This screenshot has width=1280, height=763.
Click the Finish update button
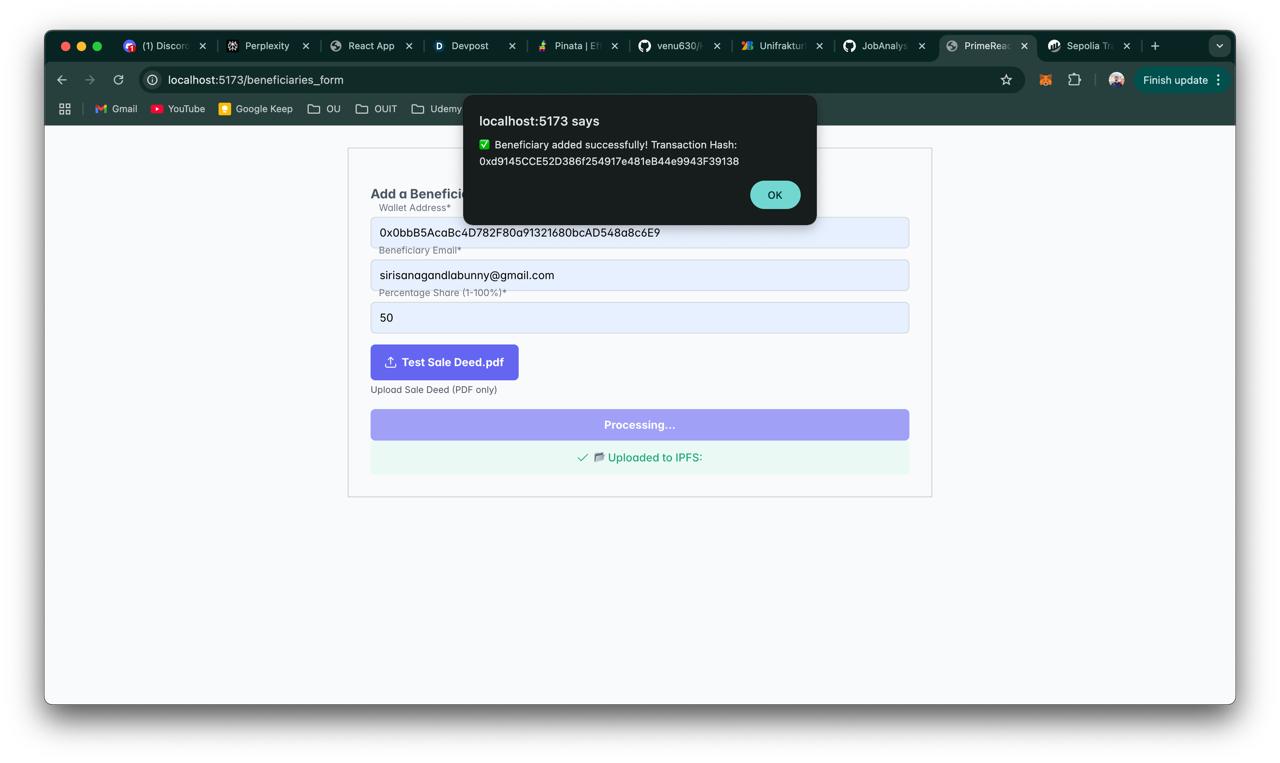coord(1175,80)
